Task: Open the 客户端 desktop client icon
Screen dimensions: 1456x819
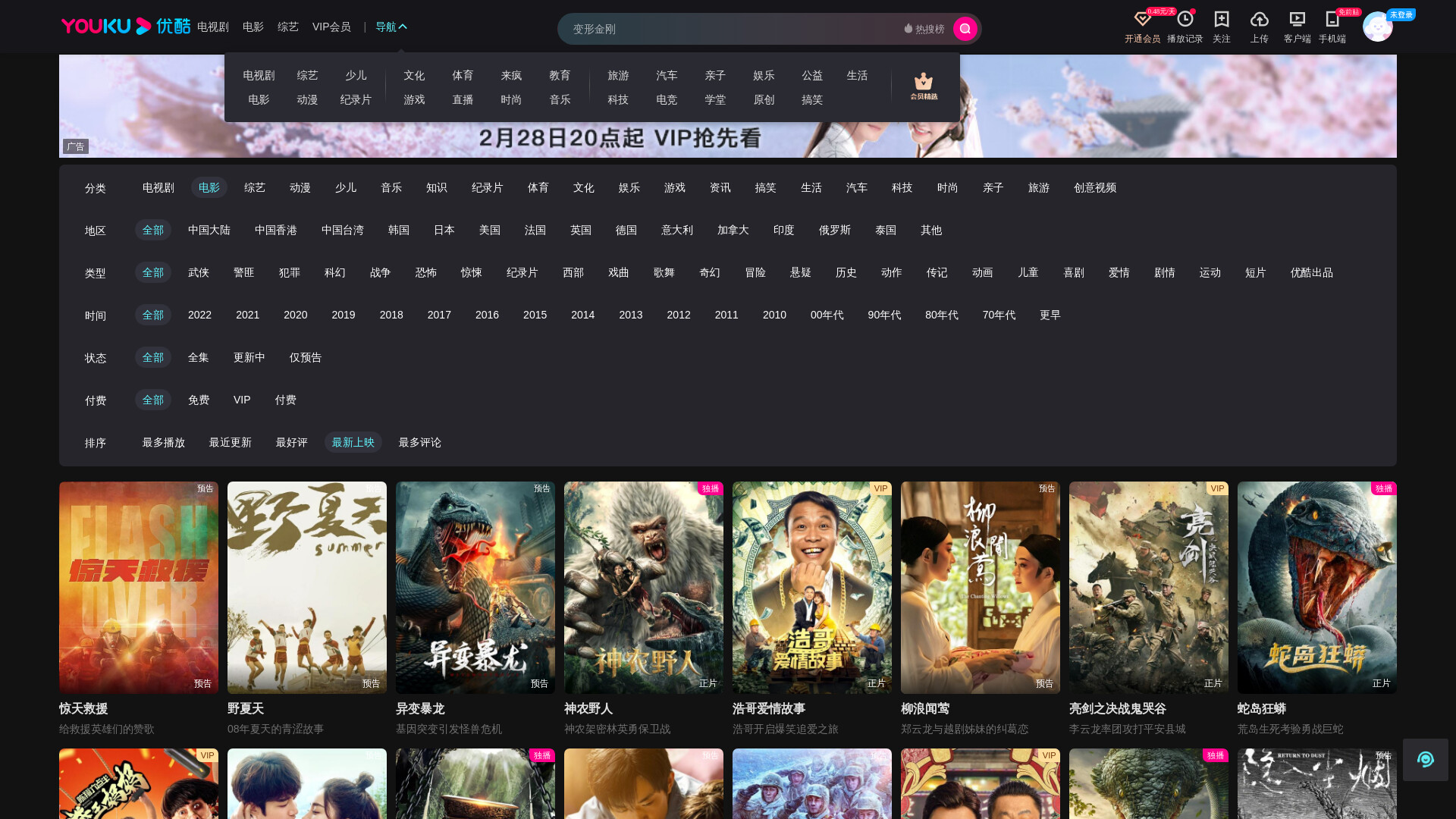Action: pyautogui.click(x=1297, y=19)
